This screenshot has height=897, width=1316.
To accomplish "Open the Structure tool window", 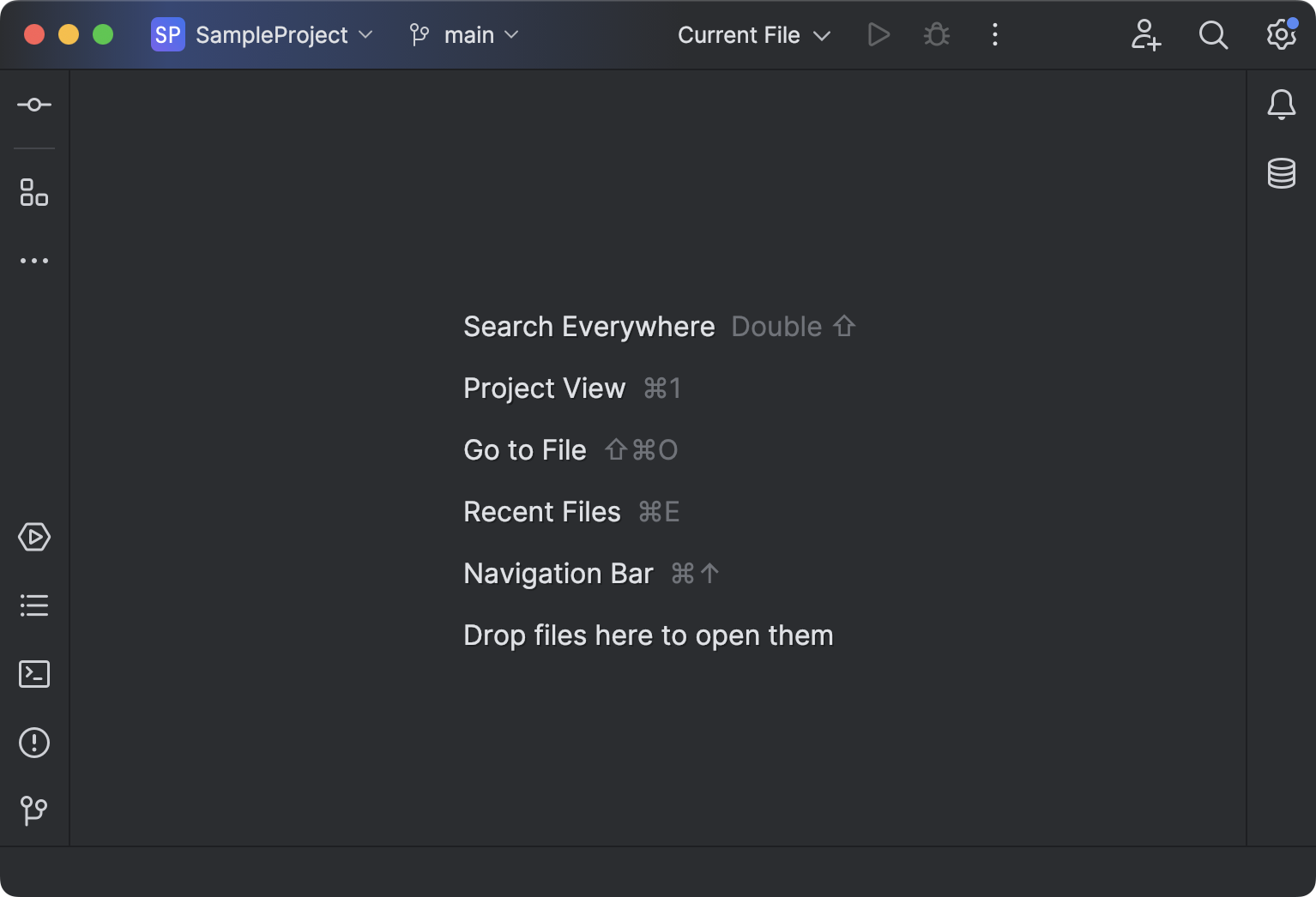I will click(34, 192).
